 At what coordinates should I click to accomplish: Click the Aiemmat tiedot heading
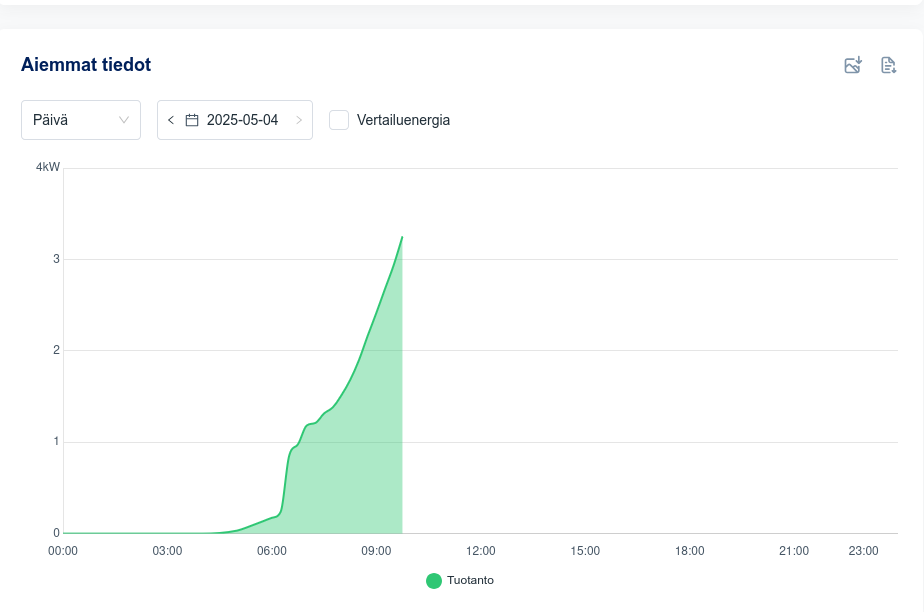(86, 65)
